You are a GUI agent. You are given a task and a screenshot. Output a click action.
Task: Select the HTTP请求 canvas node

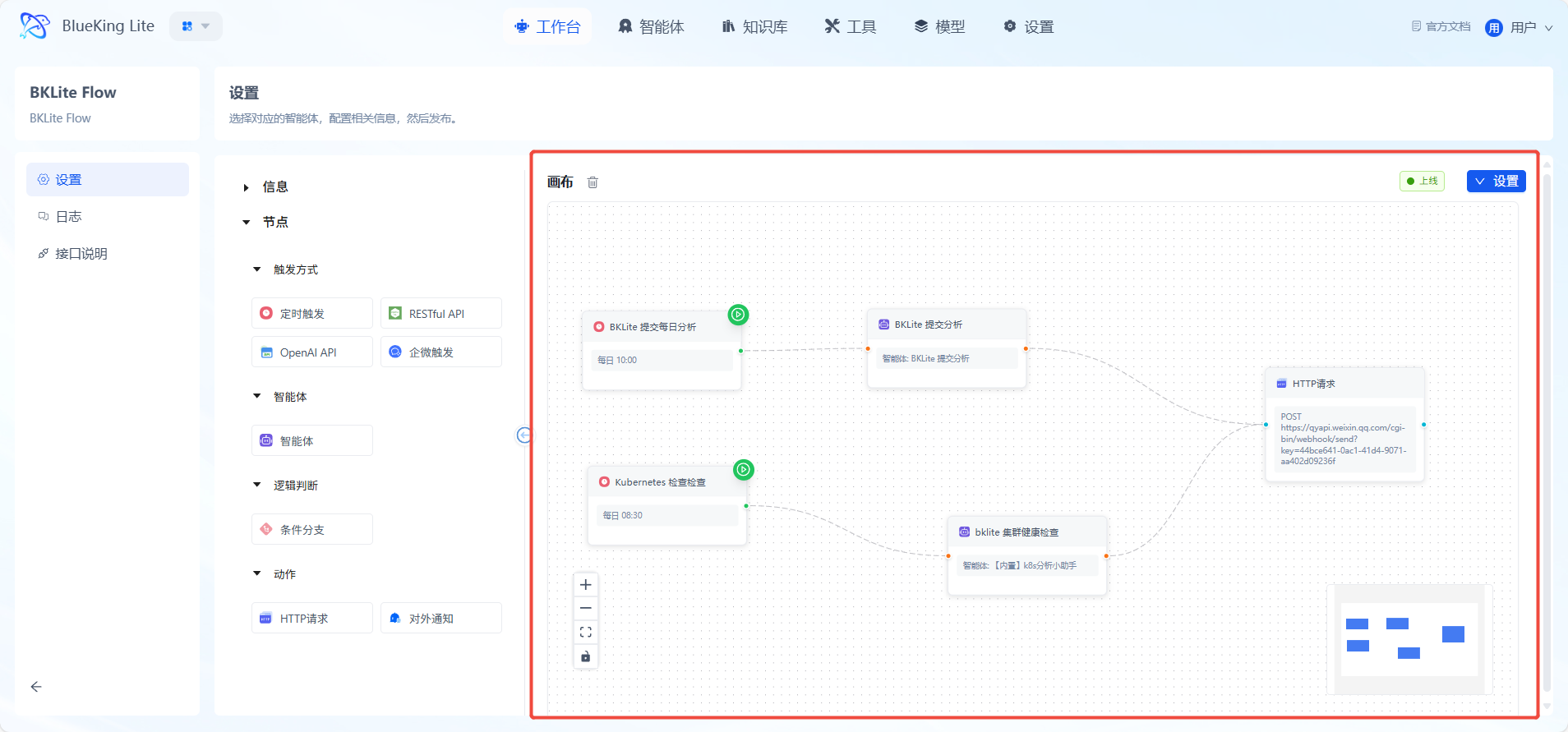point(1344,424)
